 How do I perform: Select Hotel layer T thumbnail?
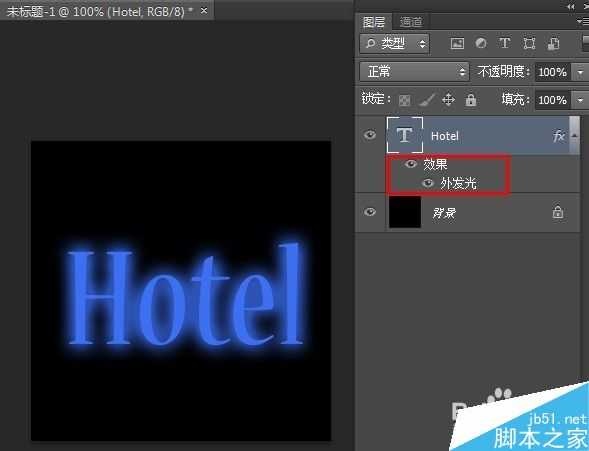405,135
